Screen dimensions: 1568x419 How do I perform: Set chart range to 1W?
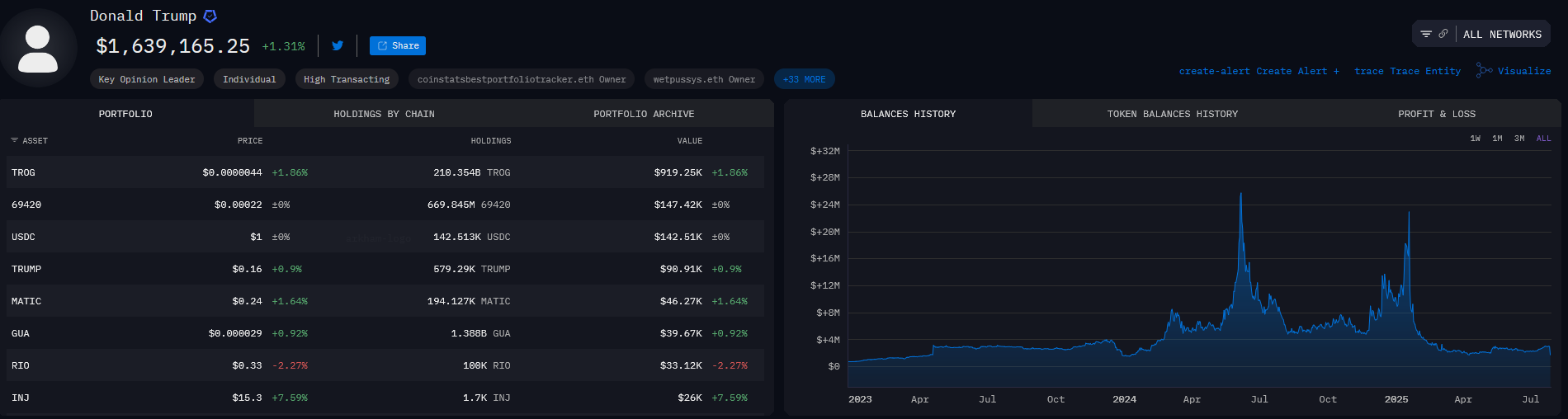point(1476,139)
